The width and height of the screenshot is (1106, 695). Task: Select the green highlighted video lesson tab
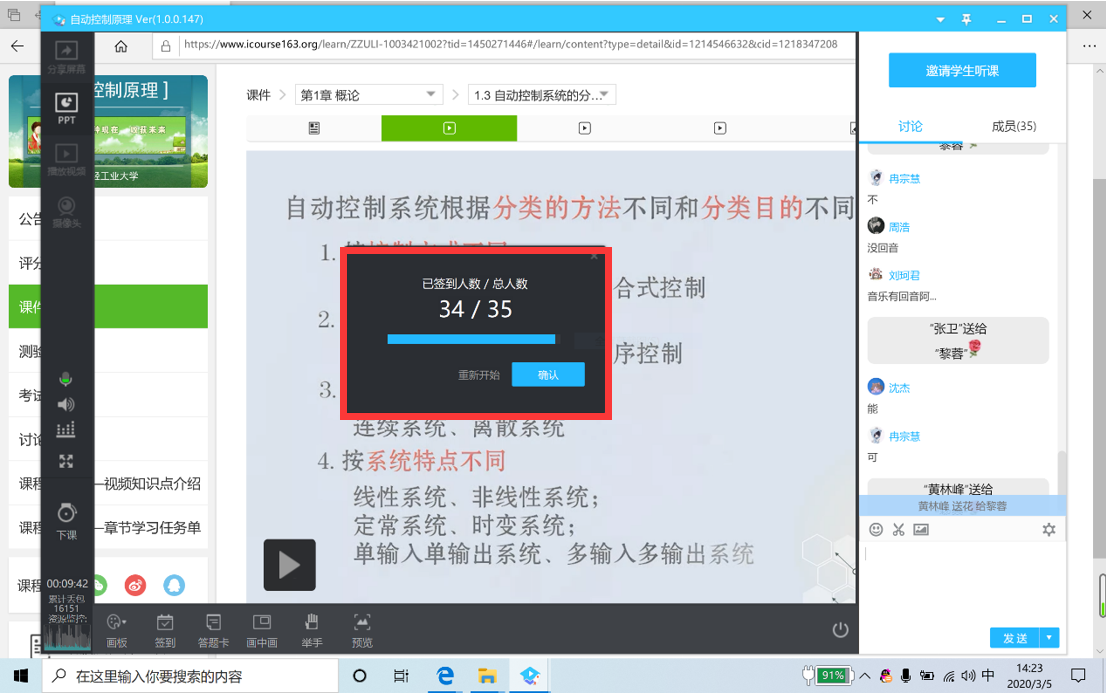point(449,128)
